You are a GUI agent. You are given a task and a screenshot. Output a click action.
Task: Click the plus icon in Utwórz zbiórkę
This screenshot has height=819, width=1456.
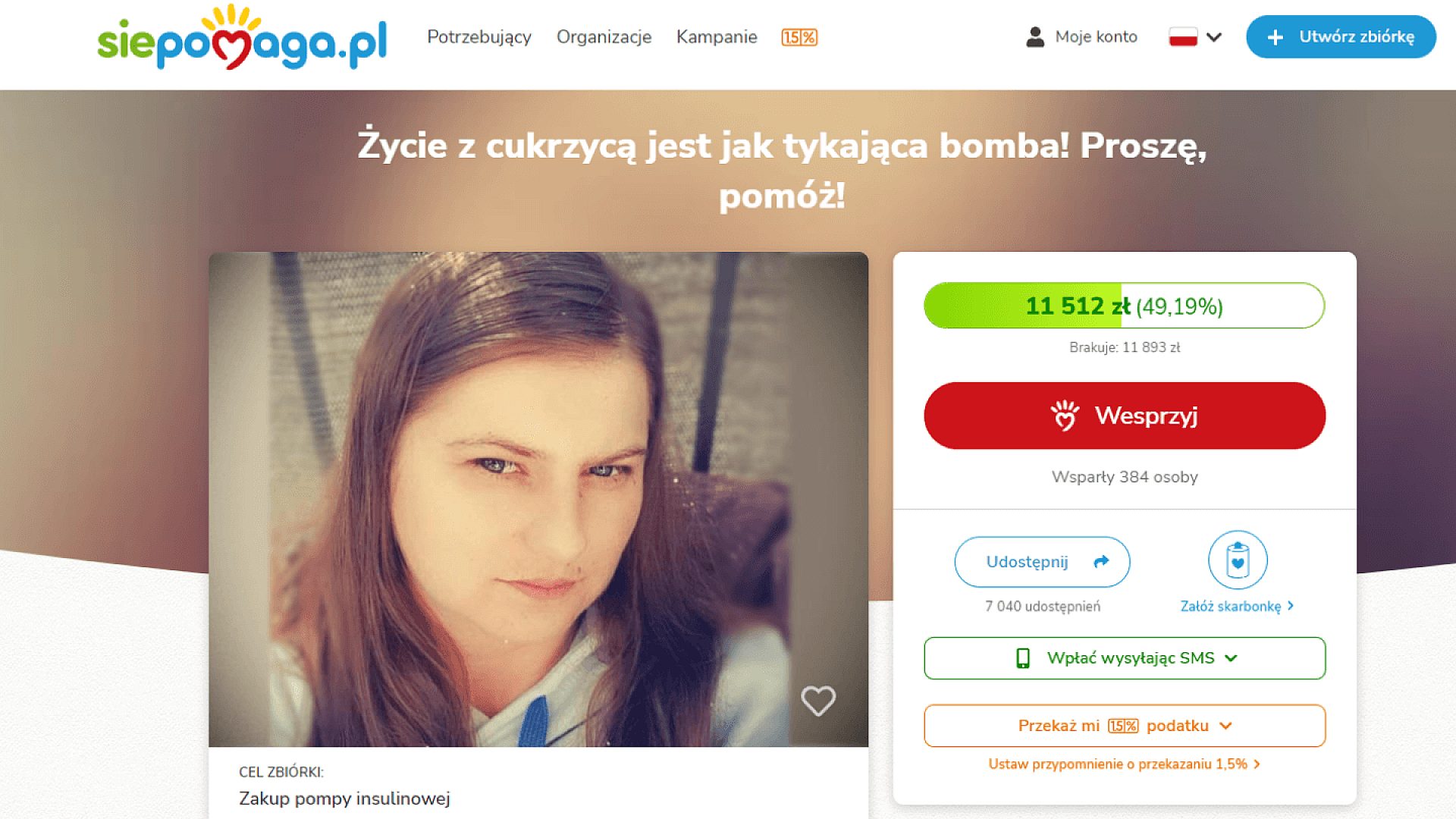click(x=1276, y=37)
